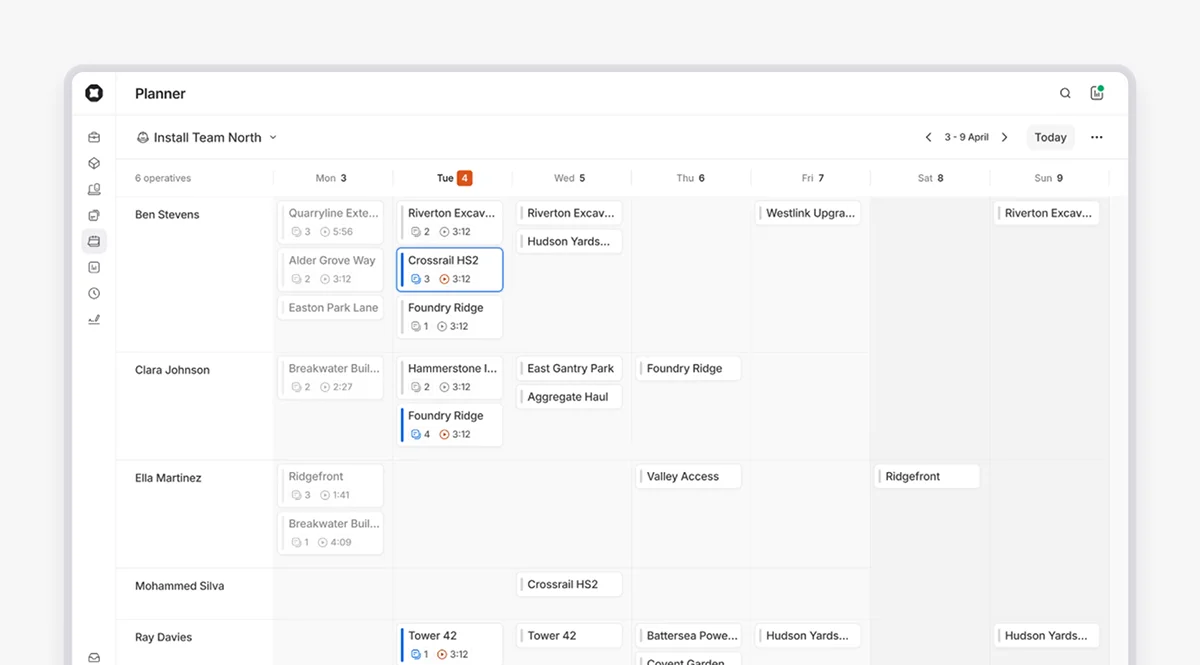Open Hudson Yards card on Friday
This screenshot has height=665, width=1200.
[x=809, y=635]
